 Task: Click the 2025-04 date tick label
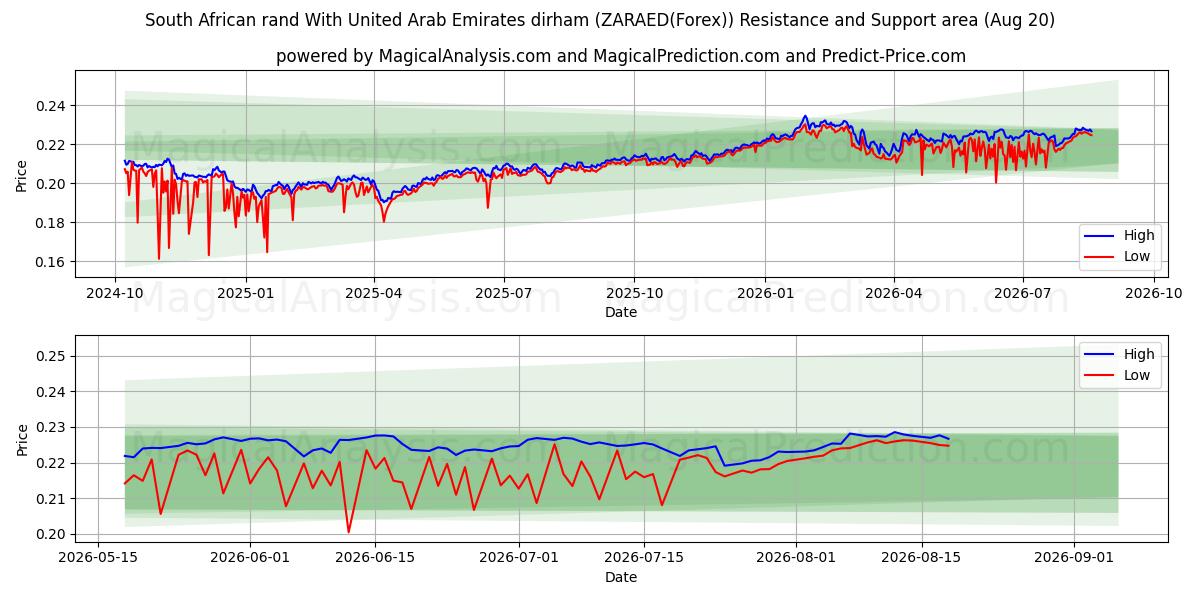click(x=374, y=293)
